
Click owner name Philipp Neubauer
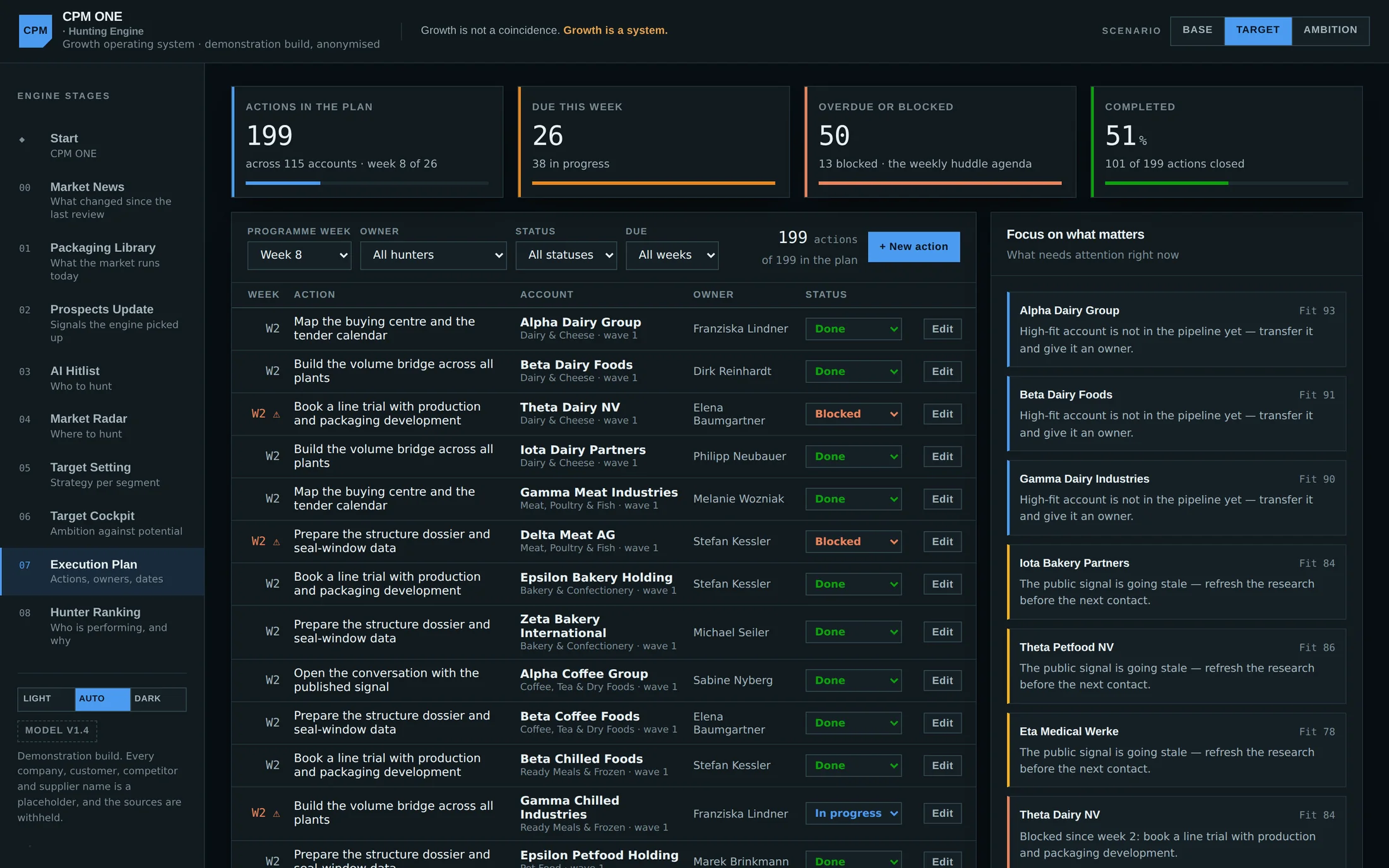point(739,456)
